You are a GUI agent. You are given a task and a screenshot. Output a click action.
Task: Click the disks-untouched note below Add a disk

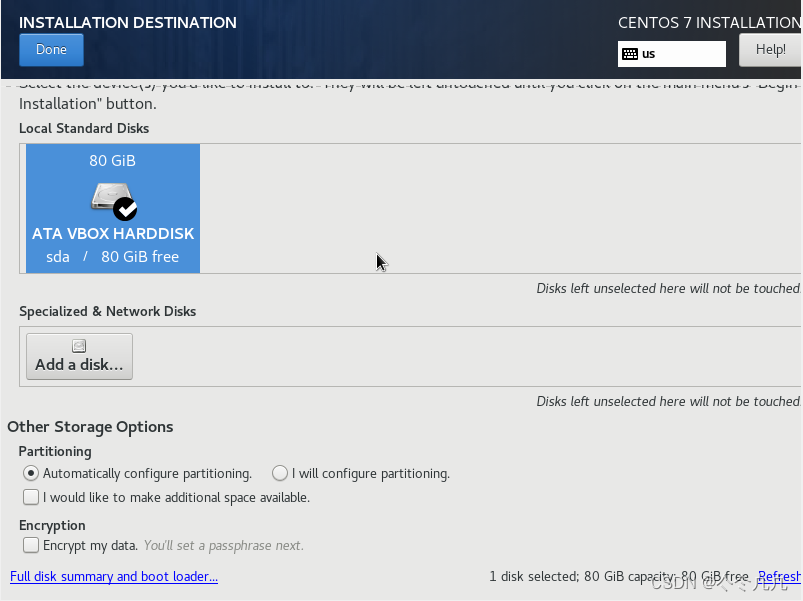[668, 401]
